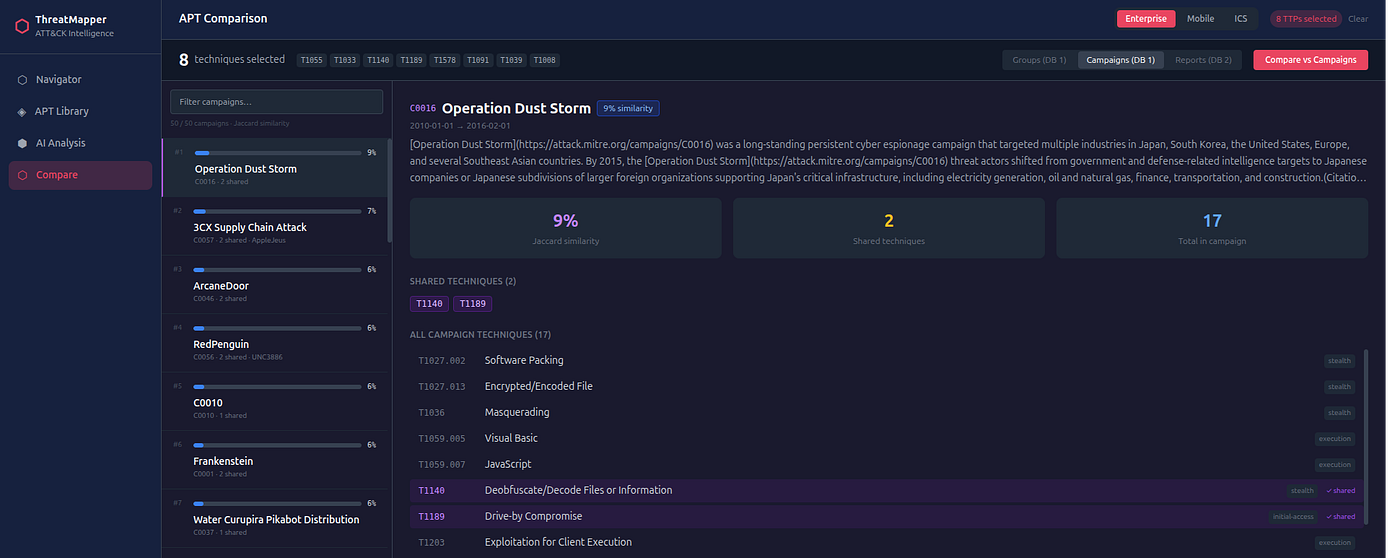This screenshot has height=558, width=1400.
Task: Open the T1059.005 Visual Basic row
Action: 884,438
